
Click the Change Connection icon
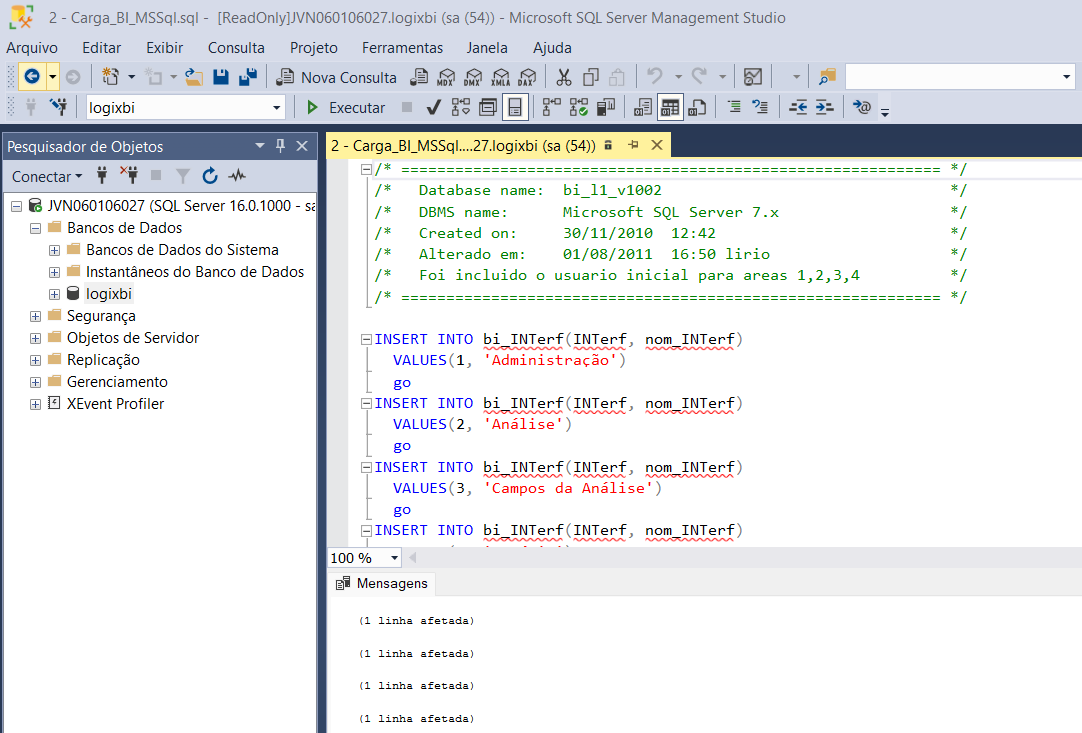[59, 107]
